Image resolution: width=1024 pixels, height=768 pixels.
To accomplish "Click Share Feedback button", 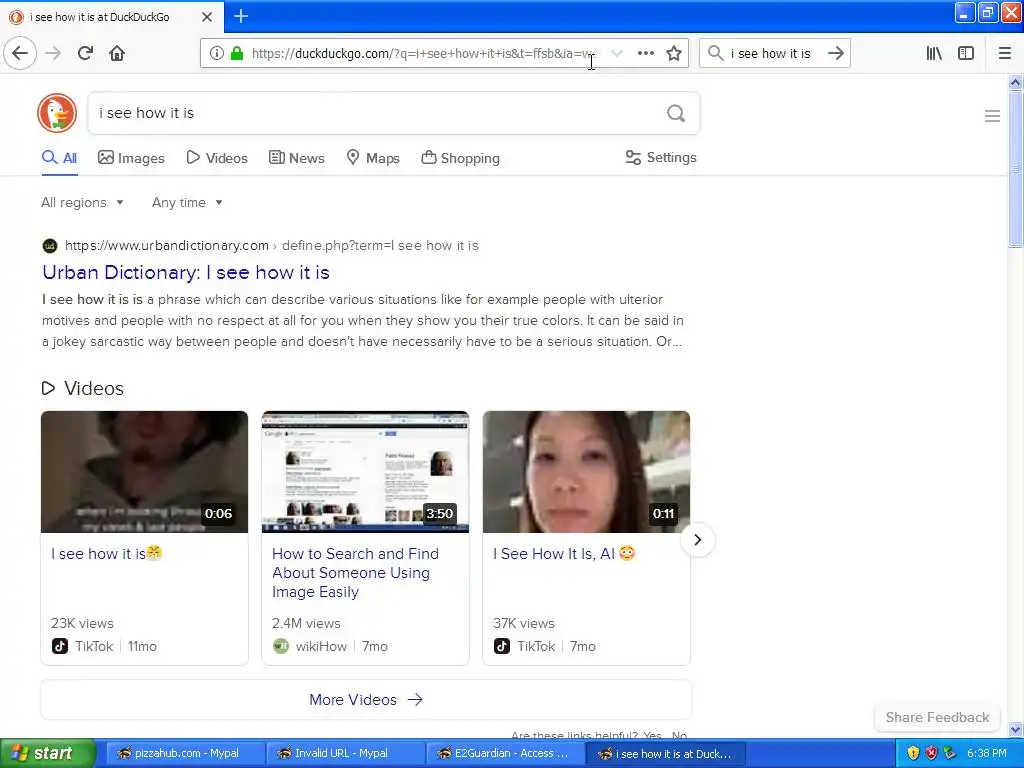I will tap(937, 717).
